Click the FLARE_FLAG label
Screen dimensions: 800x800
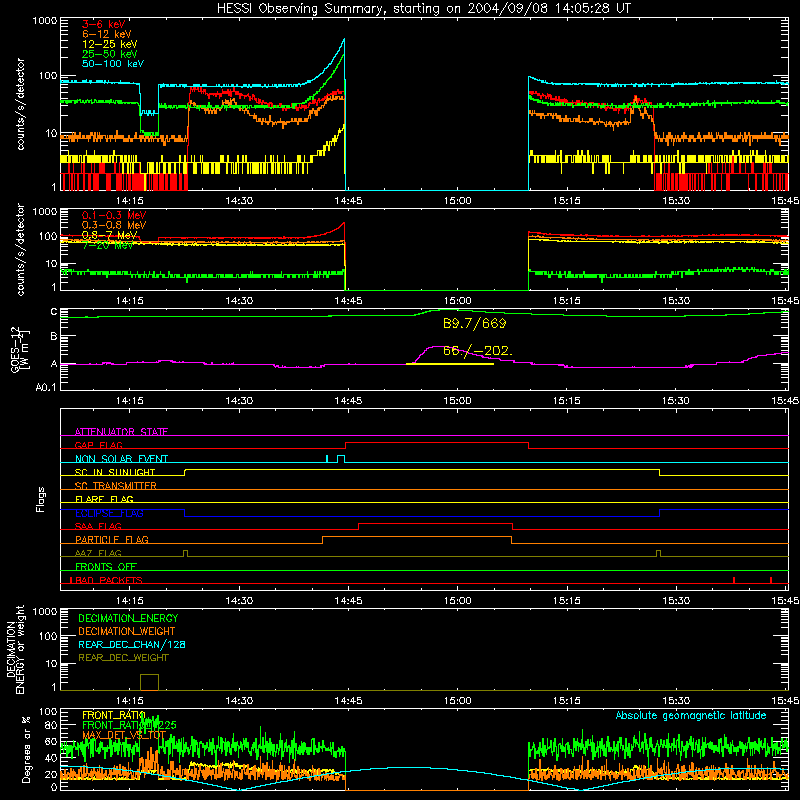coord(104,499)
